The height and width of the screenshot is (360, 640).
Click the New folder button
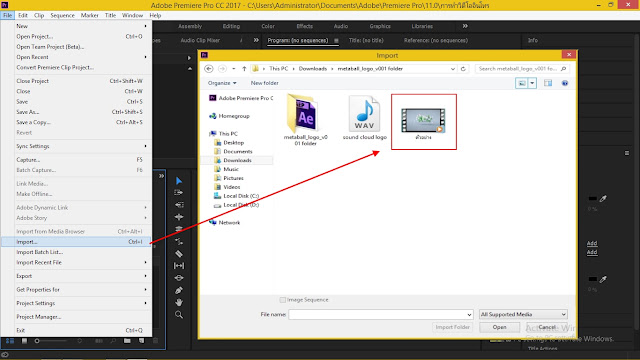pos(264,83)
